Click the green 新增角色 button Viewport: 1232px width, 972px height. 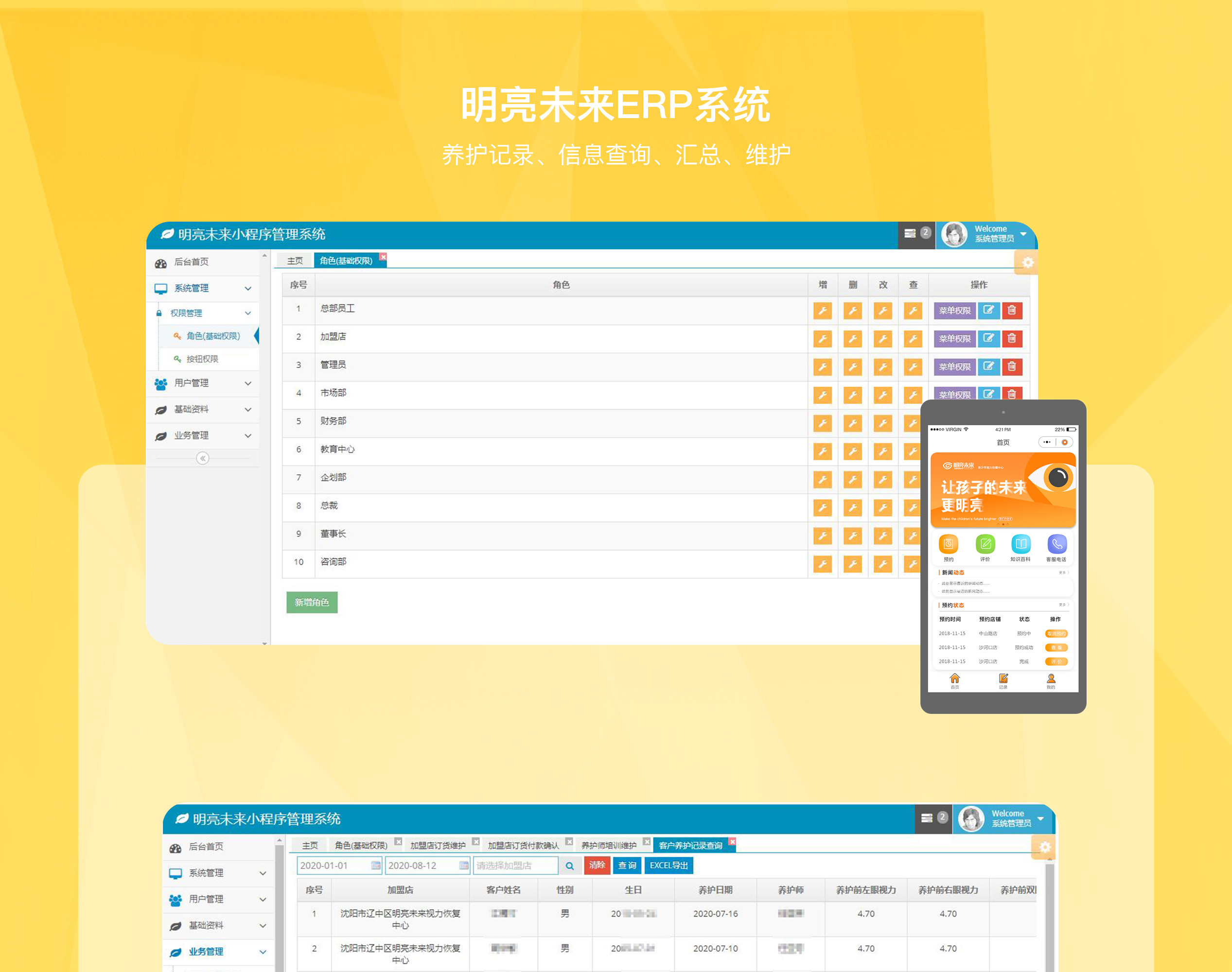(x=312, y=602)
